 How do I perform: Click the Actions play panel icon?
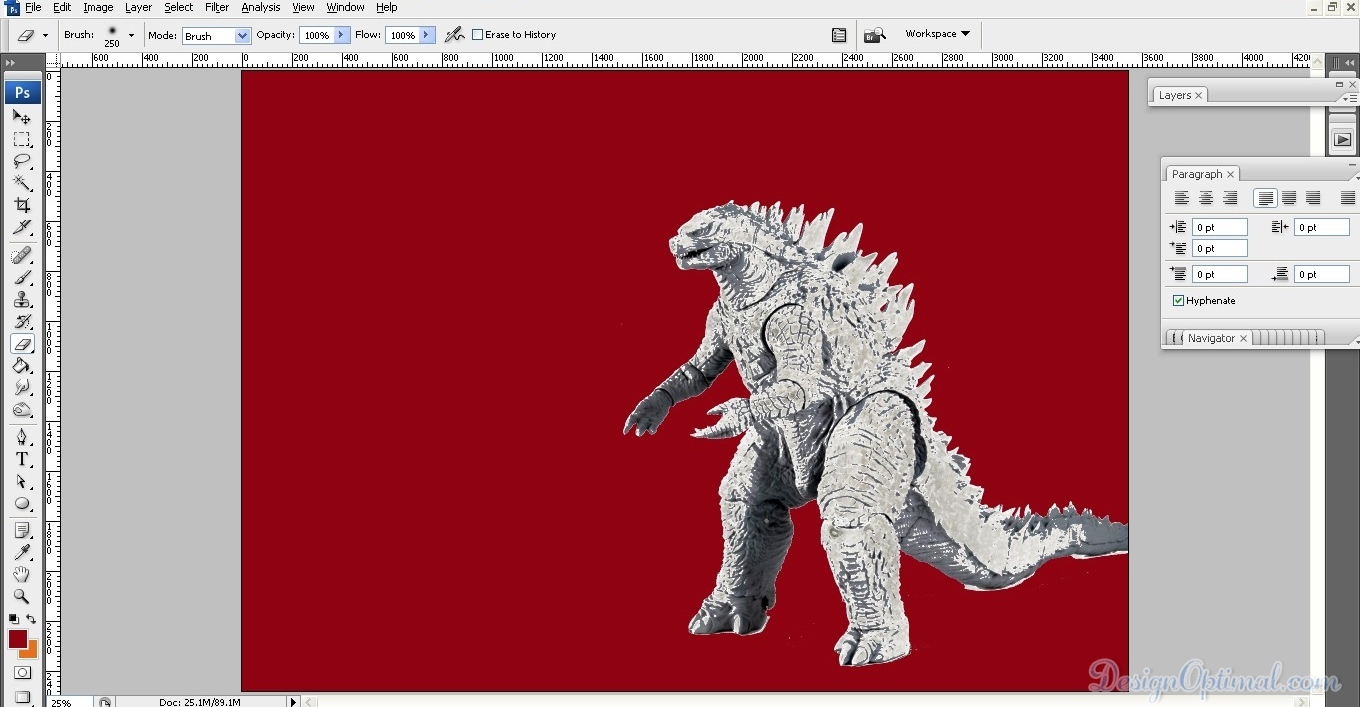tap(1342, 140)
